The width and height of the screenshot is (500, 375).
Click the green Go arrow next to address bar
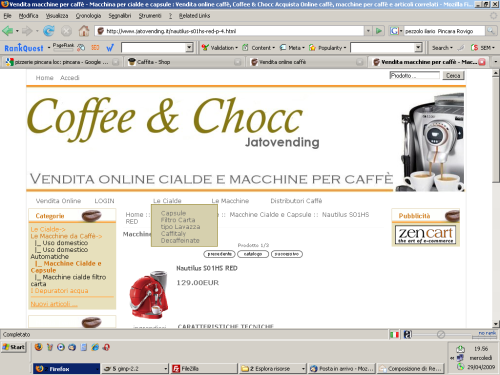379,31
